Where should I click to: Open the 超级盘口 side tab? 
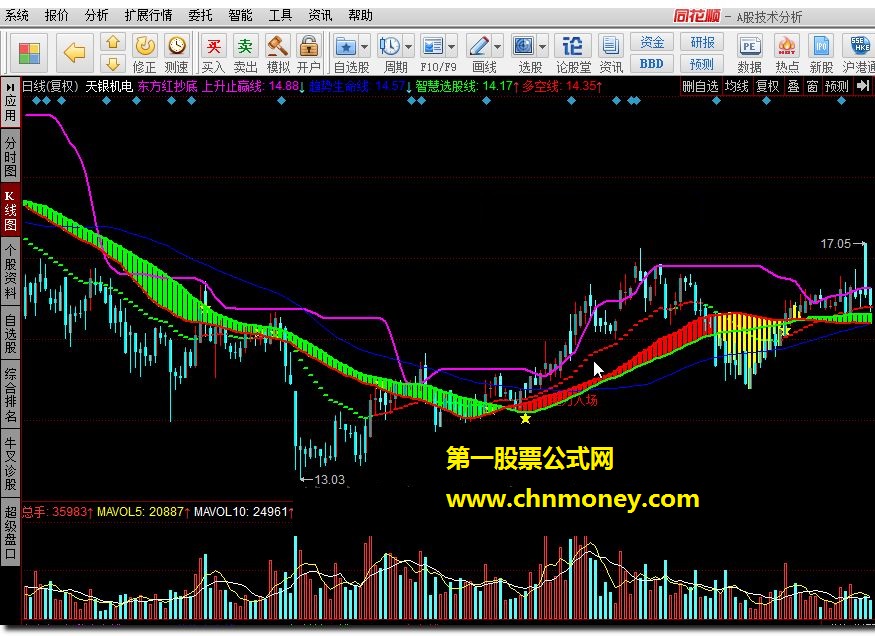pos(10,532)
